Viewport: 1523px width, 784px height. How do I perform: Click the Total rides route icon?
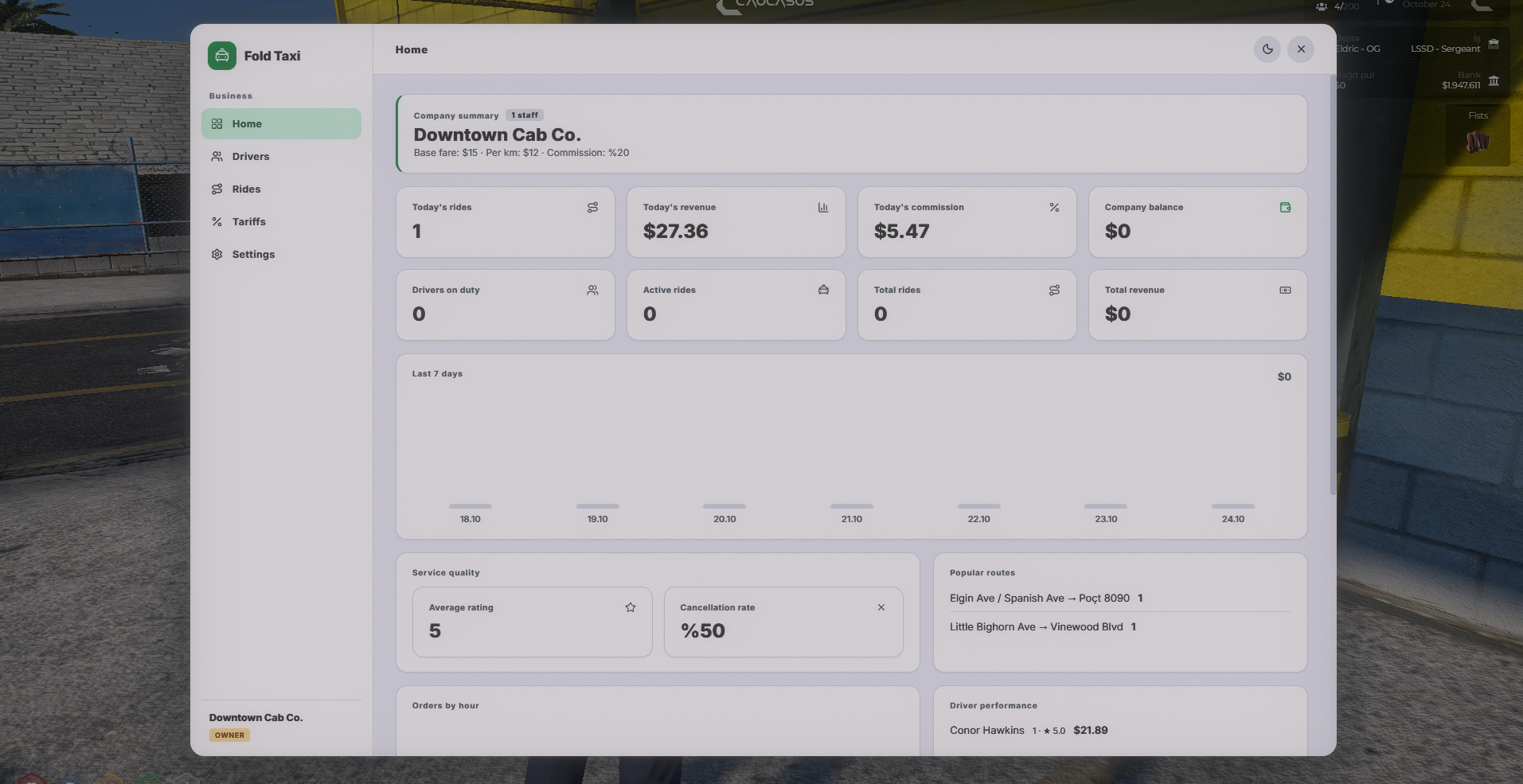[1054, 291]
